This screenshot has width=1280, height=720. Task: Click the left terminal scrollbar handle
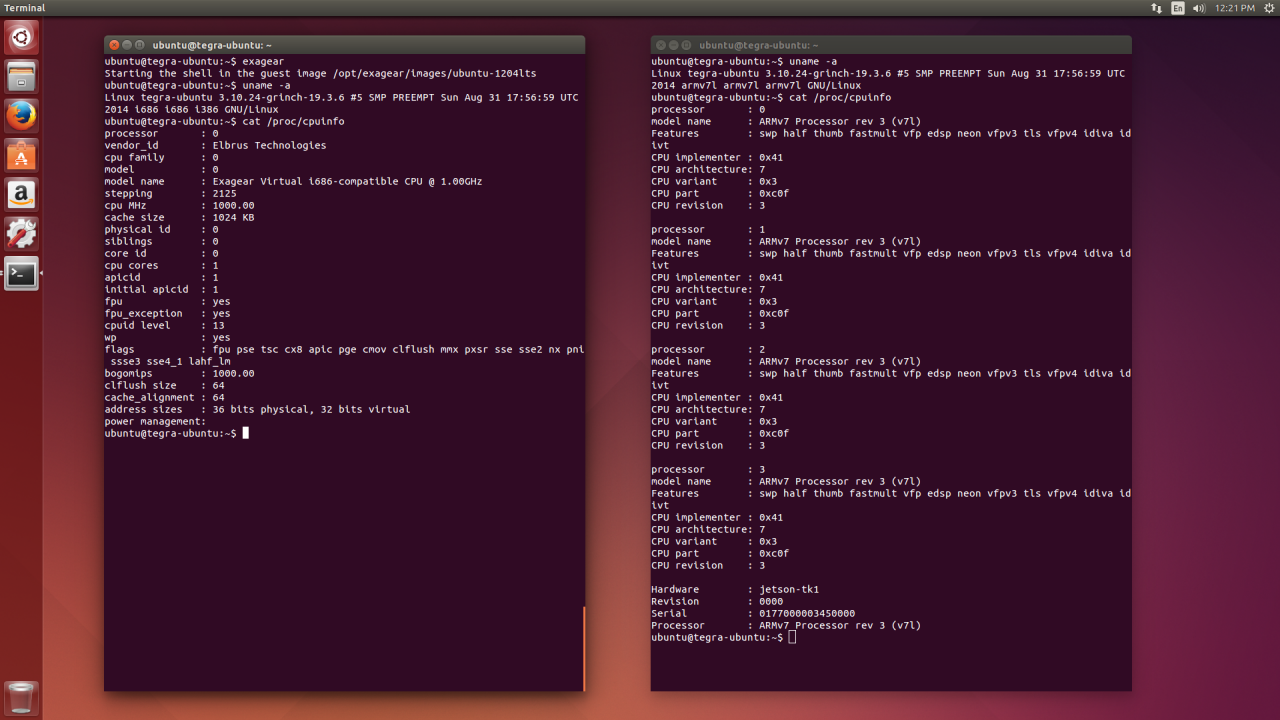[x=584, y=648]
